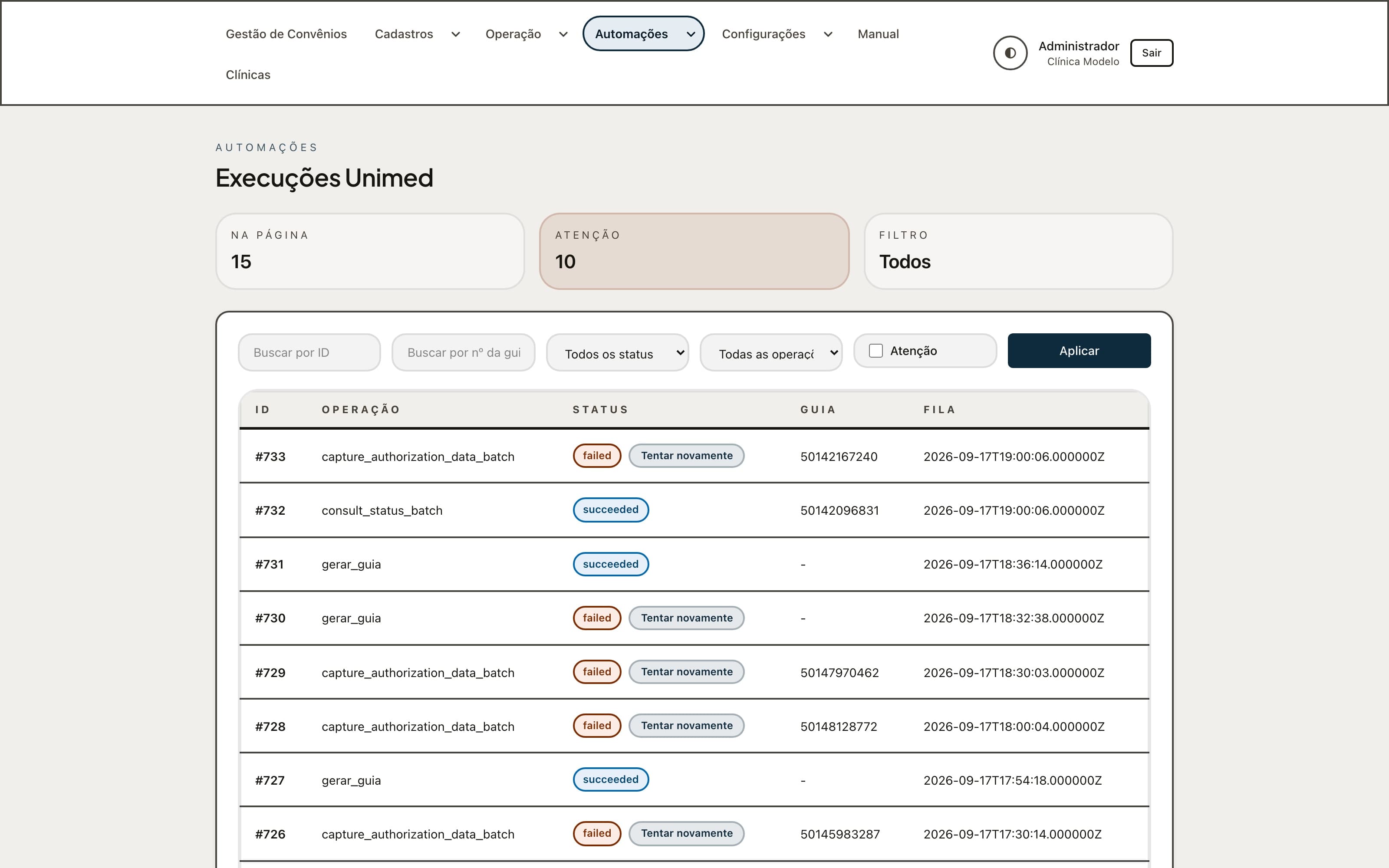1389x868 pixels.
Task: Apply filters with the Aplicar button
Action: pos(1079,351)
